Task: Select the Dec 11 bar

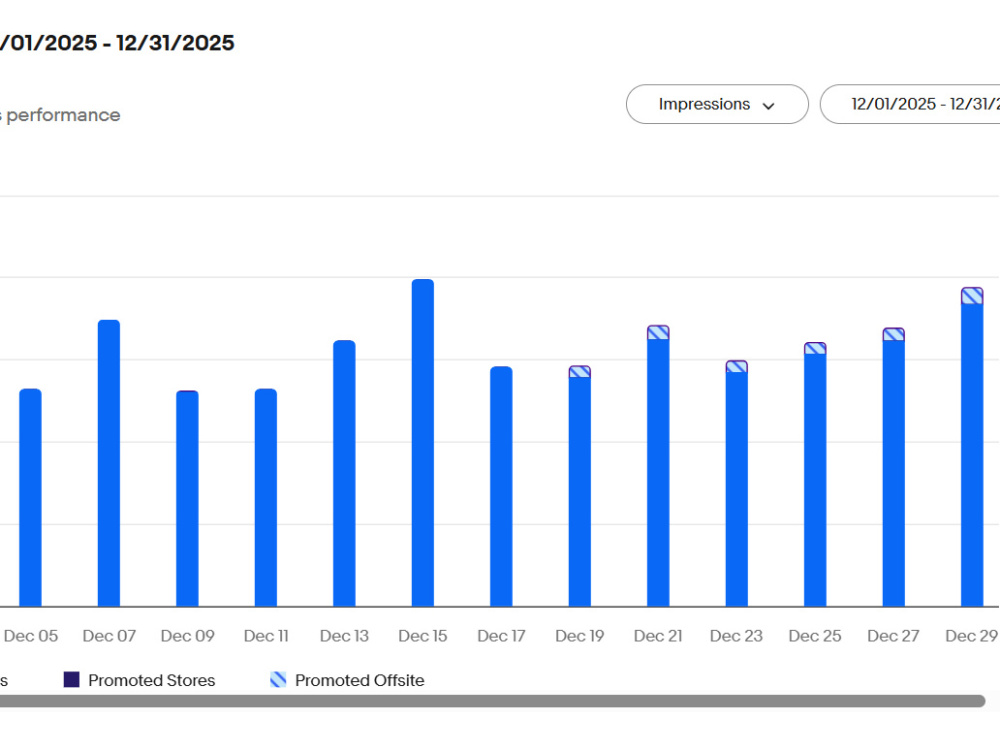Action: click(x=266, y=497)
